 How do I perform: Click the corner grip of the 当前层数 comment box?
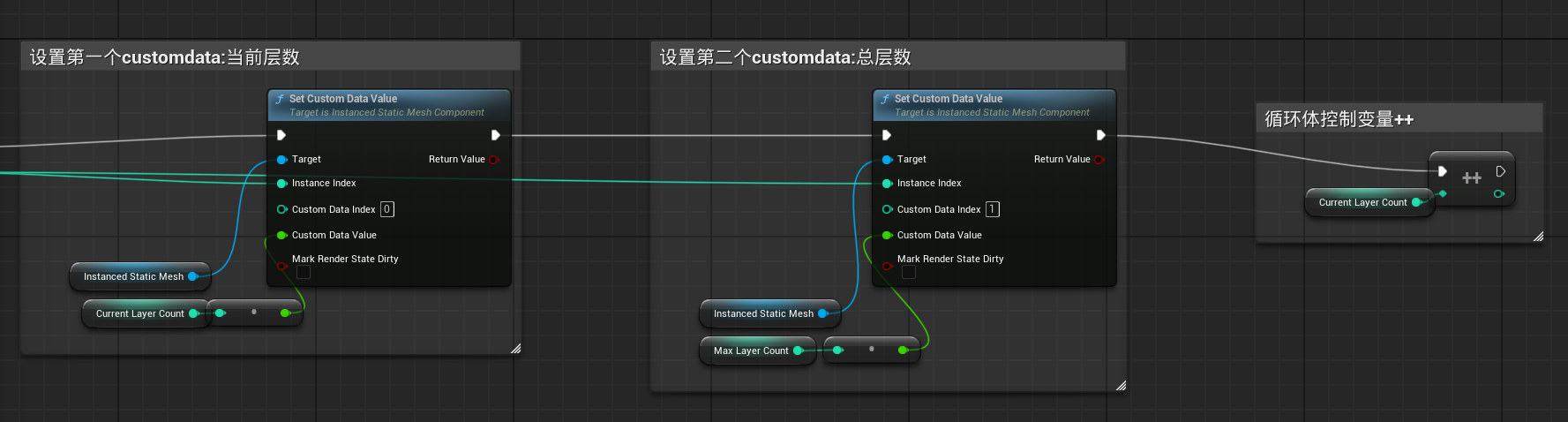(x=515, y=349)
